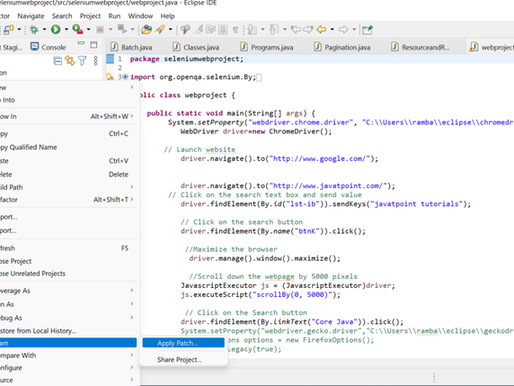Viewport: 514px width, 386px height.
Task: Click the "http://www.javatpoint.com/" string in code
Action: [x=329, y=186]
